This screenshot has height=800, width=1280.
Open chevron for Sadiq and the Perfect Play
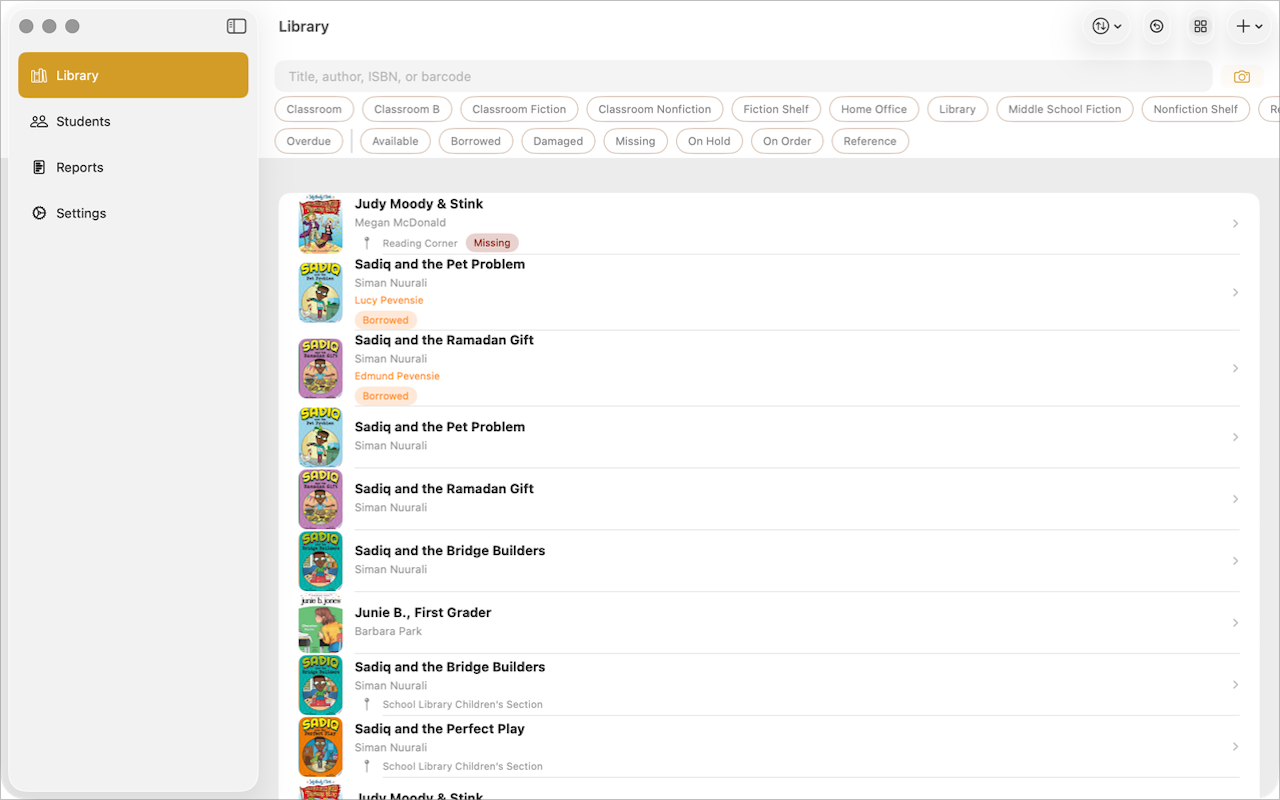tap(1236, 747)
